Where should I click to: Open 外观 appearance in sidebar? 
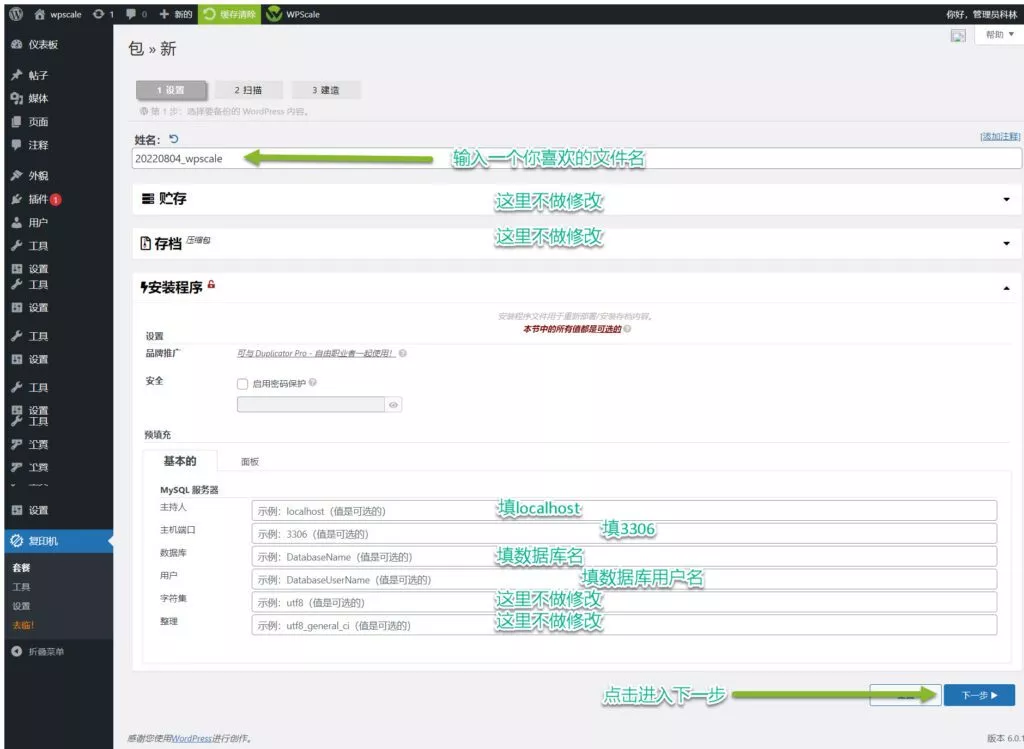click(30, 176)
